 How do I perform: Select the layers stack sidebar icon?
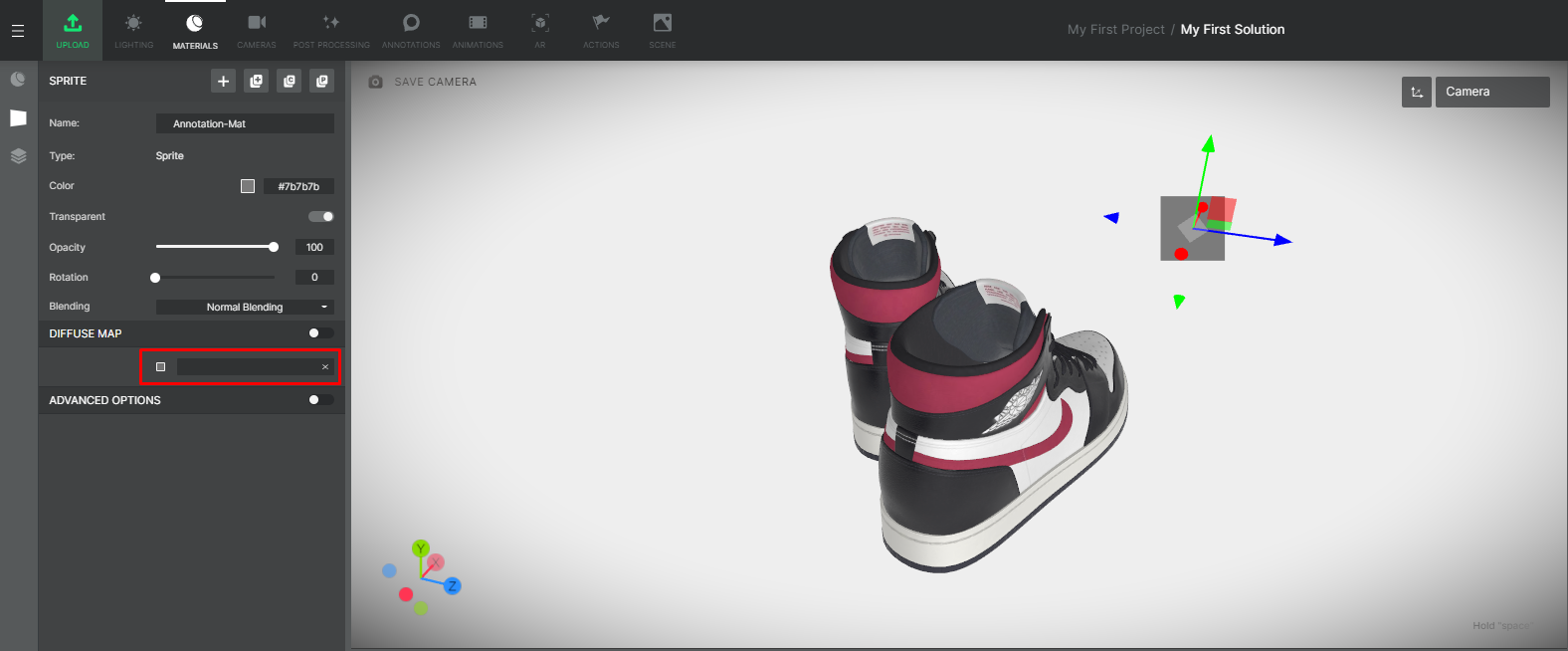(x=18, y=156)
